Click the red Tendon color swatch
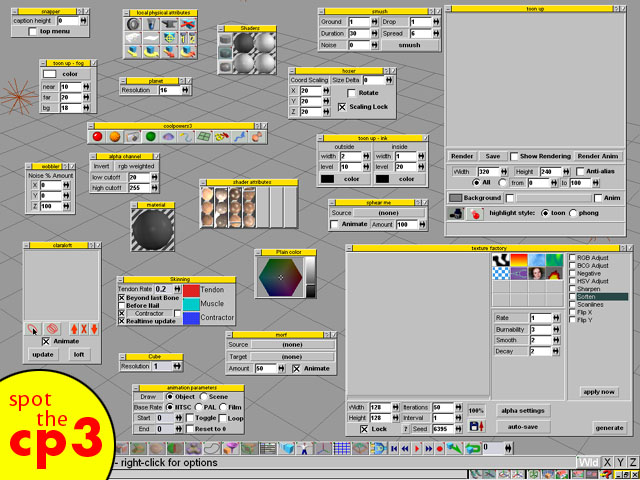Viewport: 640px width, 480px height. click(x=191, y=290)
